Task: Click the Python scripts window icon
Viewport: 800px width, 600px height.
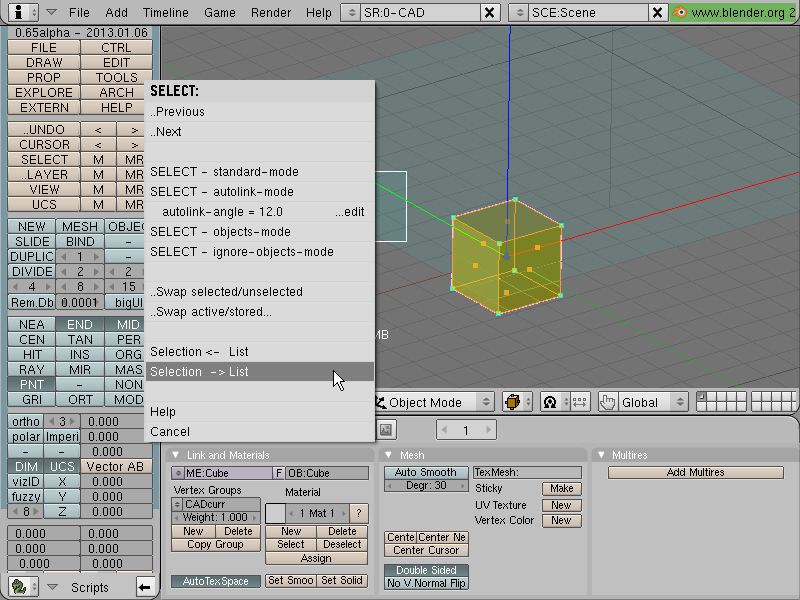Action: (19, 587)
